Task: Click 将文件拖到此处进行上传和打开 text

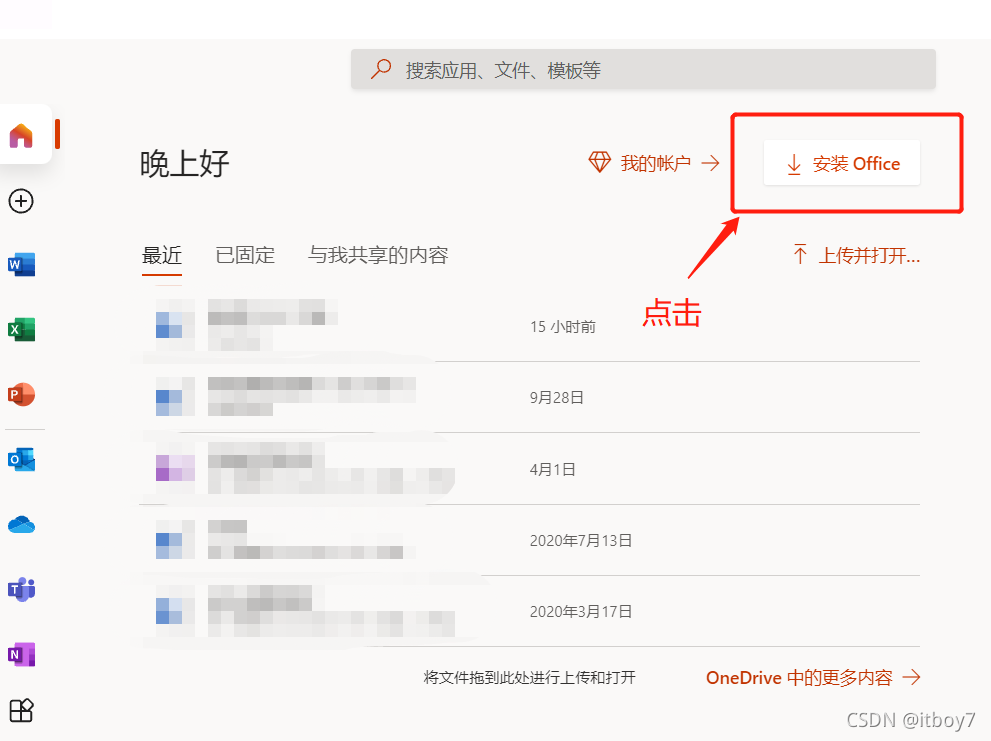Action: pyautogui.click(x=530, y=678)
